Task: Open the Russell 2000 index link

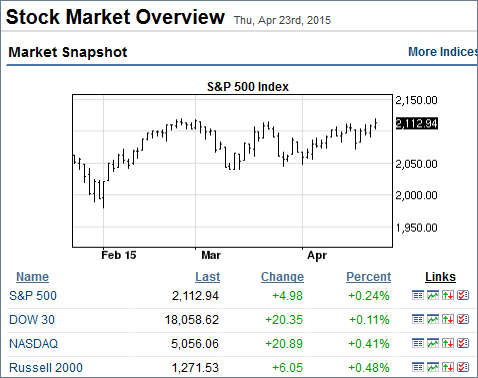Action: (x=46, y=368)
